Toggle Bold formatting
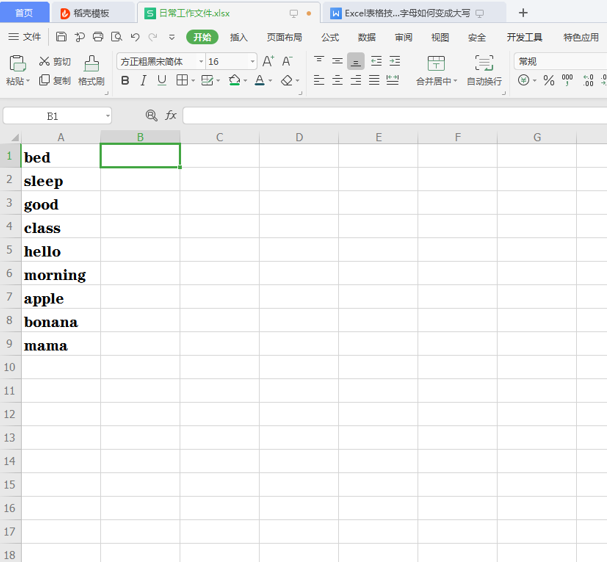The height and width of the screenshot is (565, 609). tap(126, 81)
